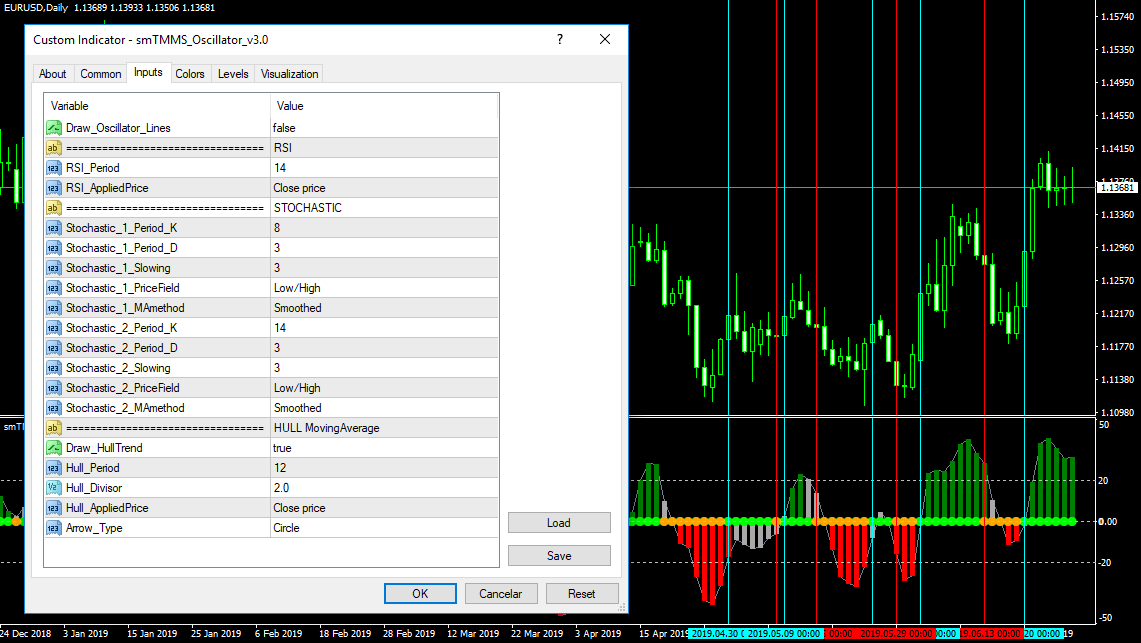The height and width of the screenshot is (643, 1141).
Task: Click the STOCHASTIC separator string icon
Action: tap(54, 208)
